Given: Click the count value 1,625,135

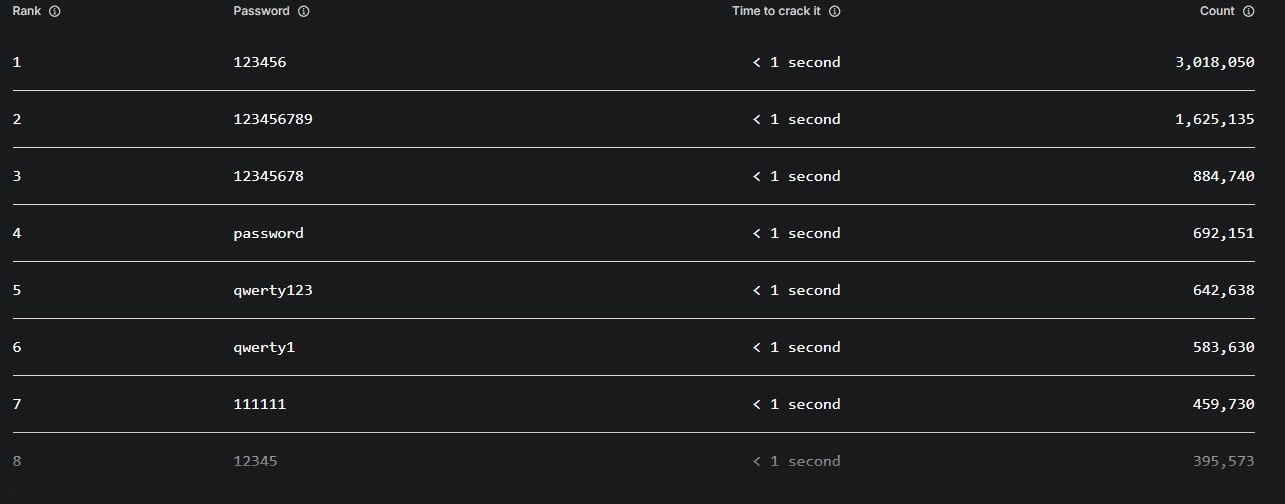Looking at the screenshot, I should pyautogui.click(x=1214, y=119).
